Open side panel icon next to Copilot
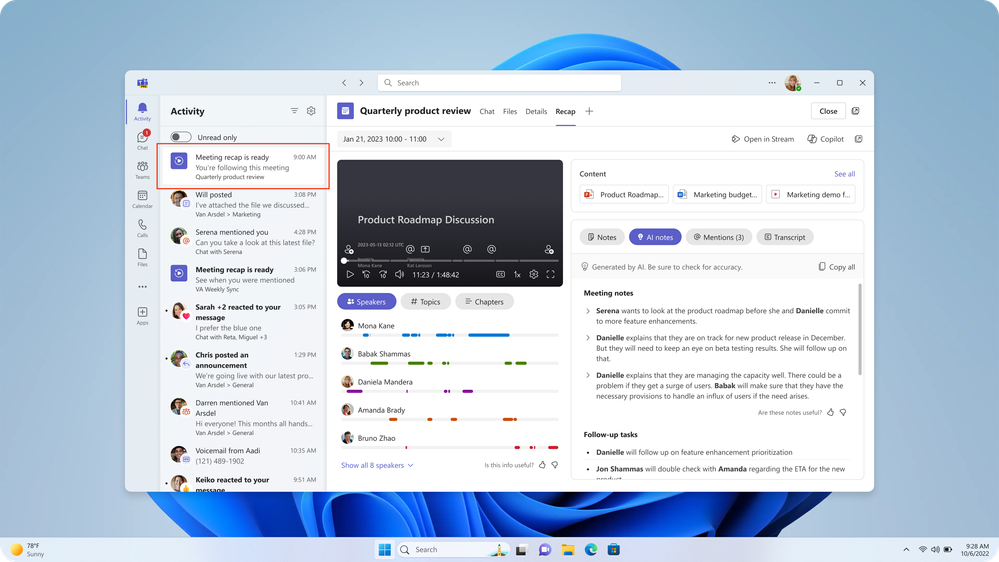Viewport: 999px width, 562px height. 858,139
